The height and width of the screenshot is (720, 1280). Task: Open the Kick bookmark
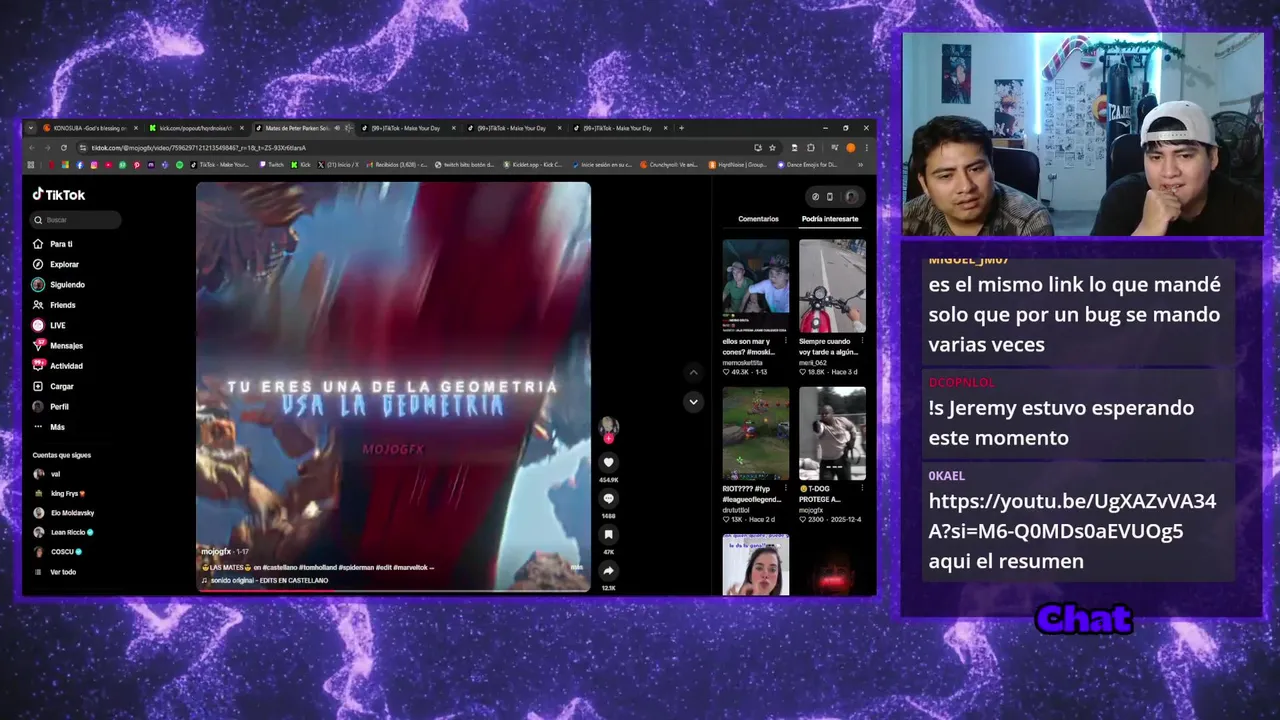pyautogui.click(x=301, y=165)
